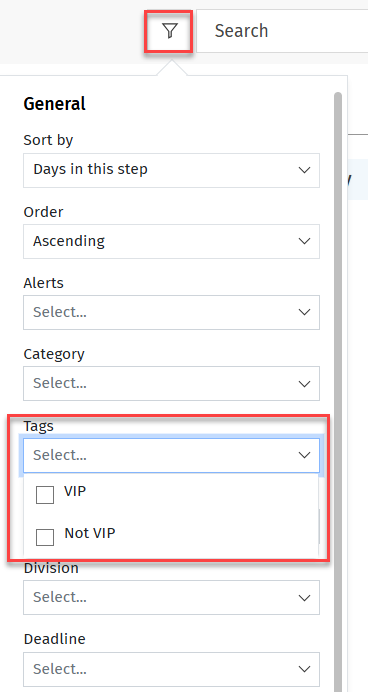The height and width of the screenshot is (692, 368).
Task: Check the VIP checkbox
Action: 45,495
